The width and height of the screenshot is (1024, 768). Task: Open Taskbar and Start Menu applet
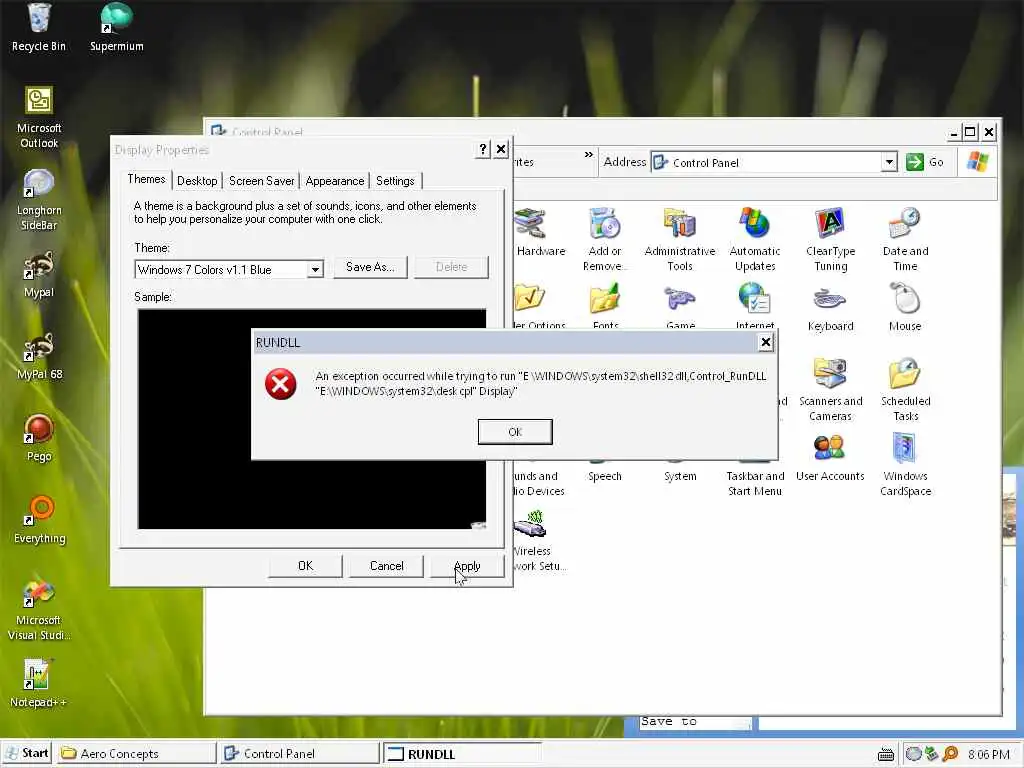(x=755, y=483)
